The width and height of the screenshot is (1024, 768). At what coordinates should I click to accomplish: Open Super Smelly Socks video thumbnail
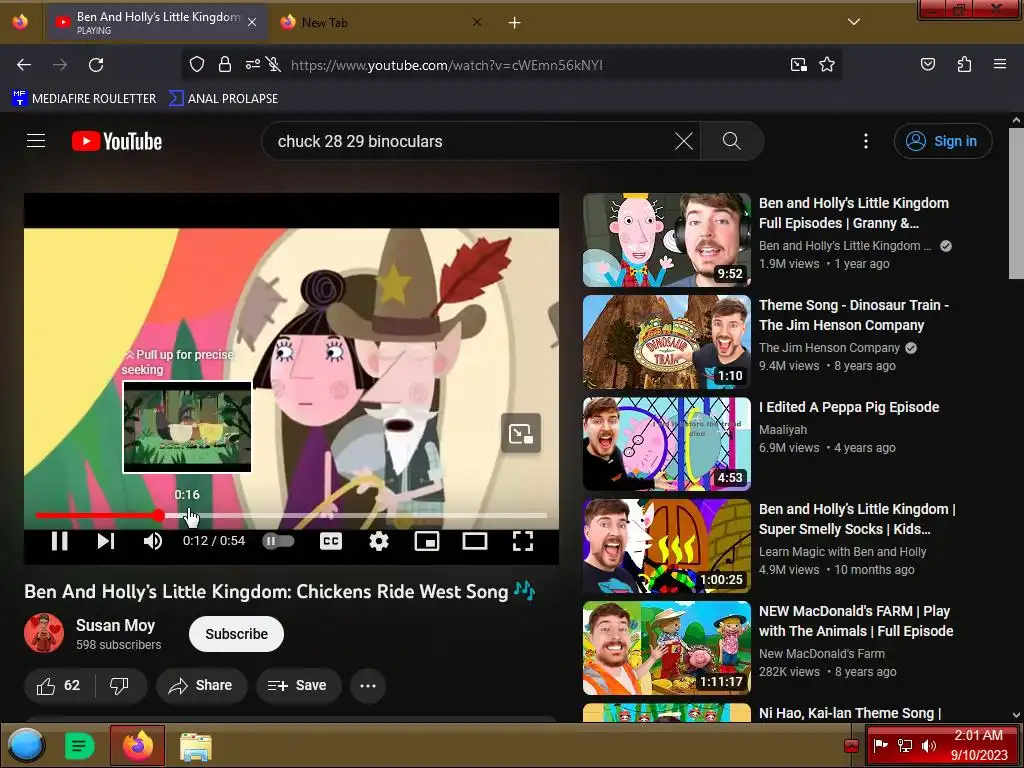(x=667, y=545)
